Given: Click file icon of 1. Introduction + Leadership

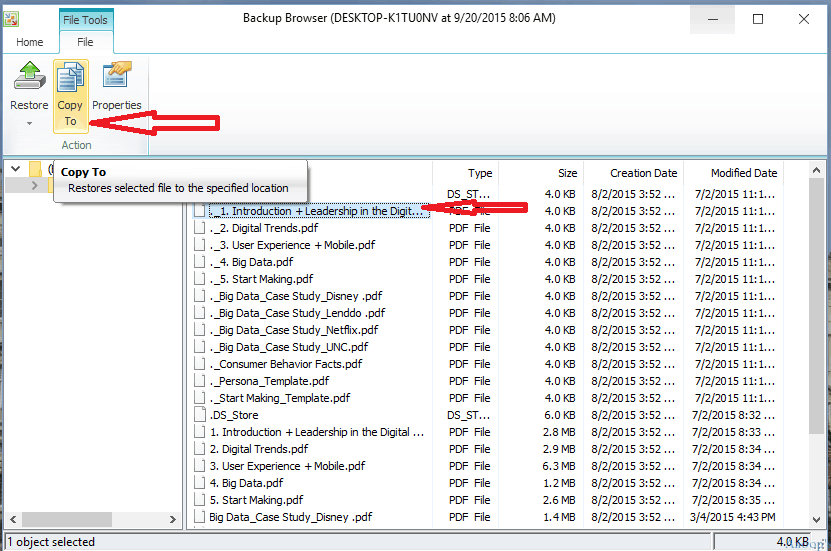Looking at the screenshot, I should tap(199, 432).
